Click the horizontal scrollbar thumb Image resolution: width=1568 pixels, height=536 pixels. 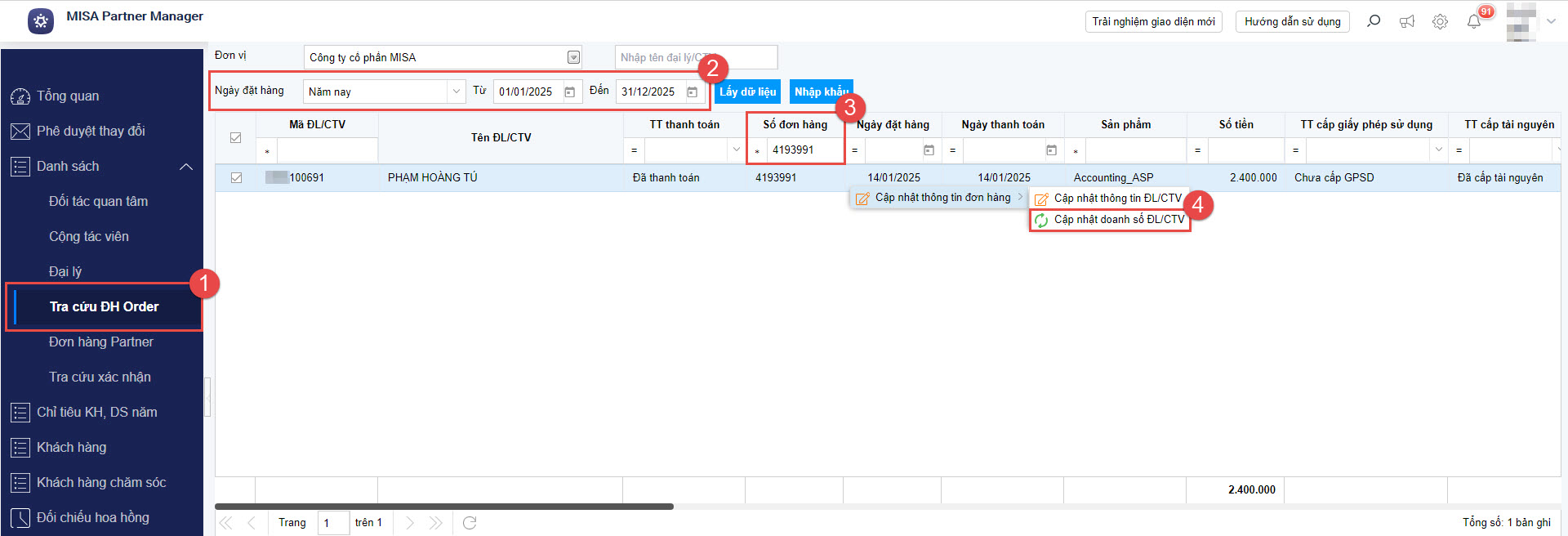pos(444,507)
